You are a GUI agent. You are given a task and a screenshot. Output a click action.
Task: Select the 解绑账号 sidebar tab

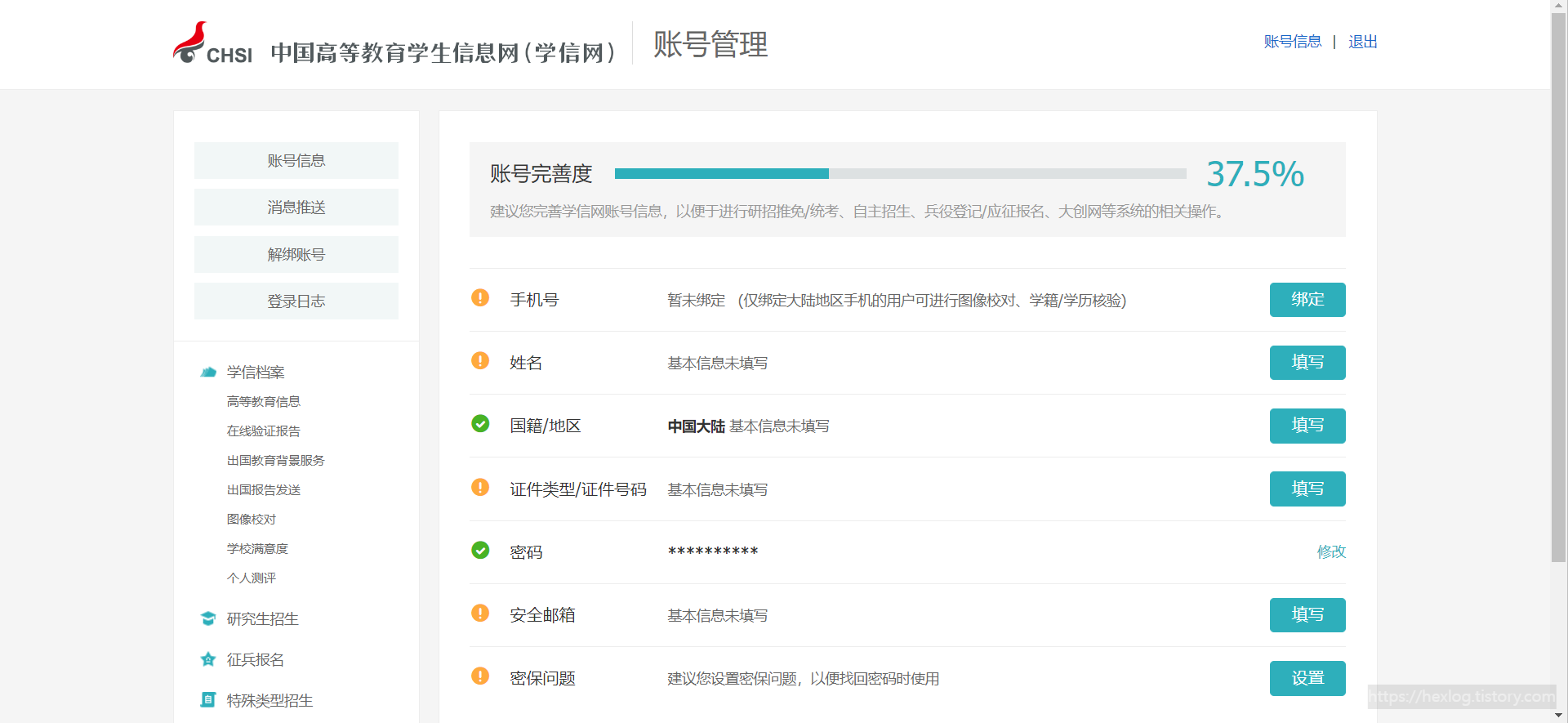pos(296,255)
